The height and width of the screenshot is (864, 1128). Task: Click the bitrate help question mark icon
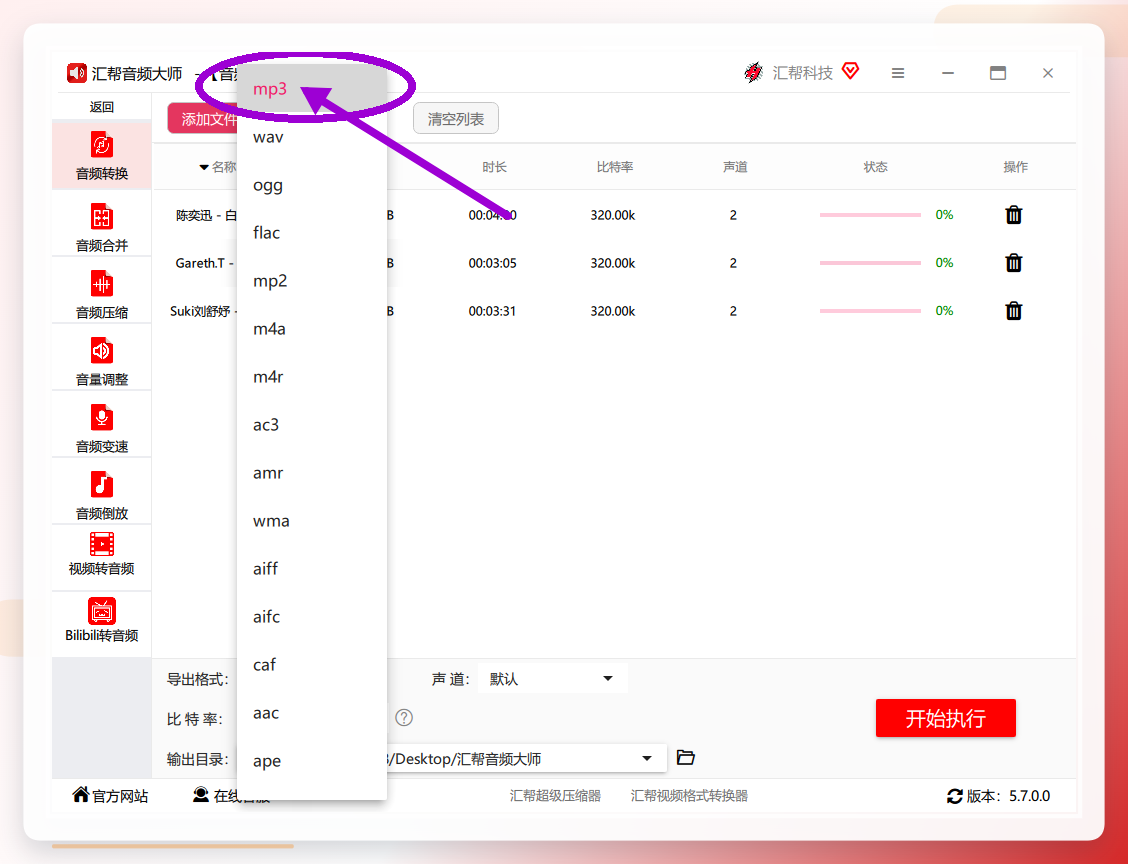pos(404,717)
